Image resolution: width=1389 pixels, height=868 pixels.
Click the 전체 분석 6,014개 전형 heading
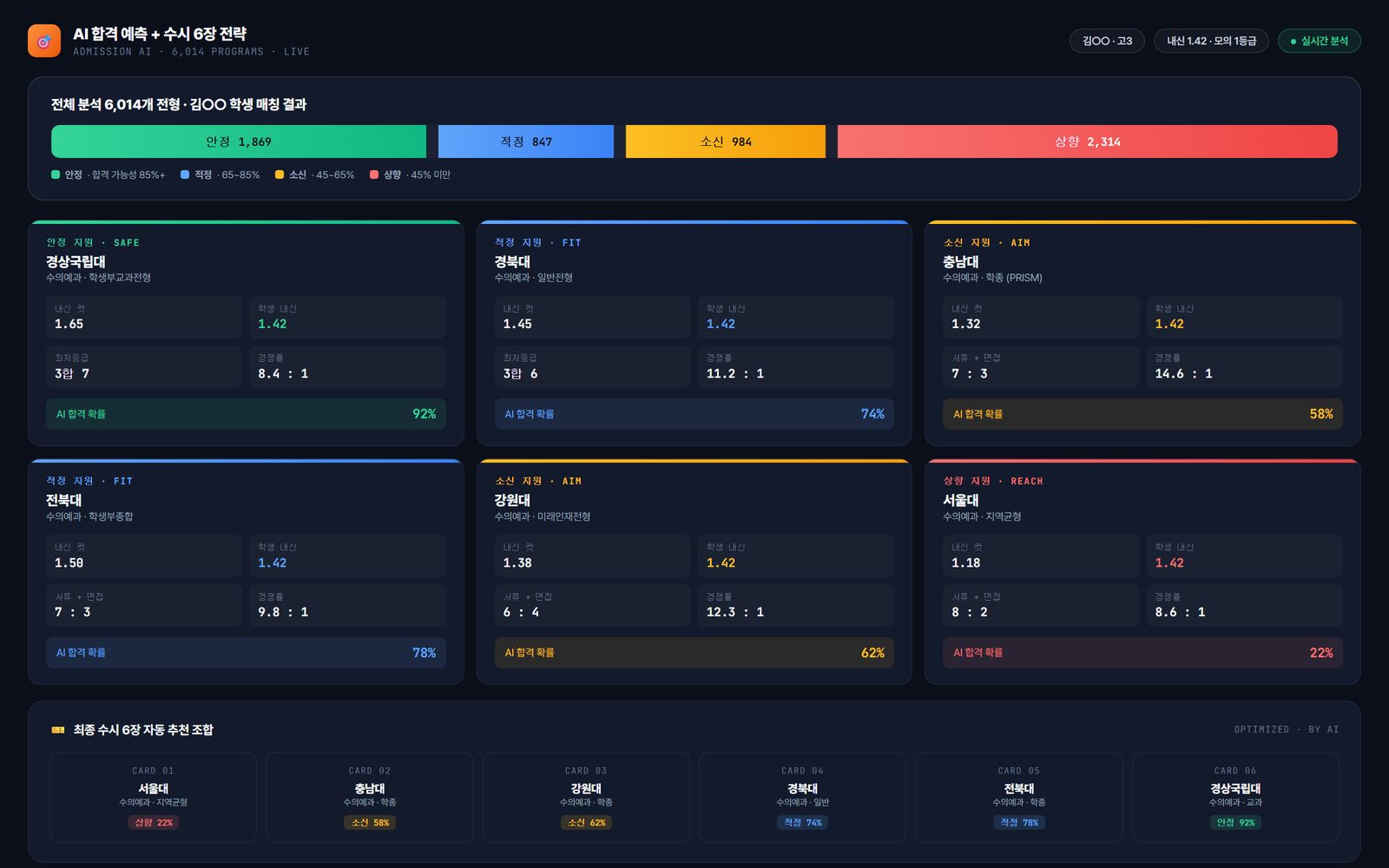click(179, 104)
